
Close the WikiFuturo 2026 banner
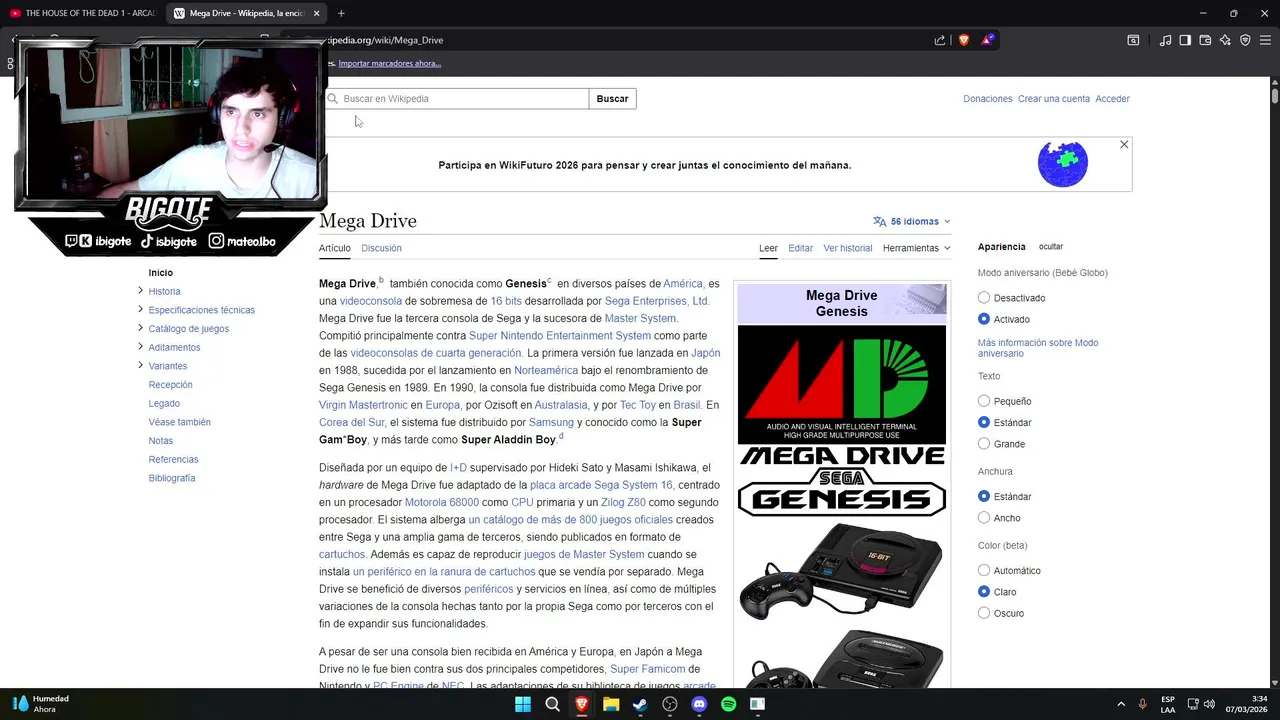(1124, 145)
